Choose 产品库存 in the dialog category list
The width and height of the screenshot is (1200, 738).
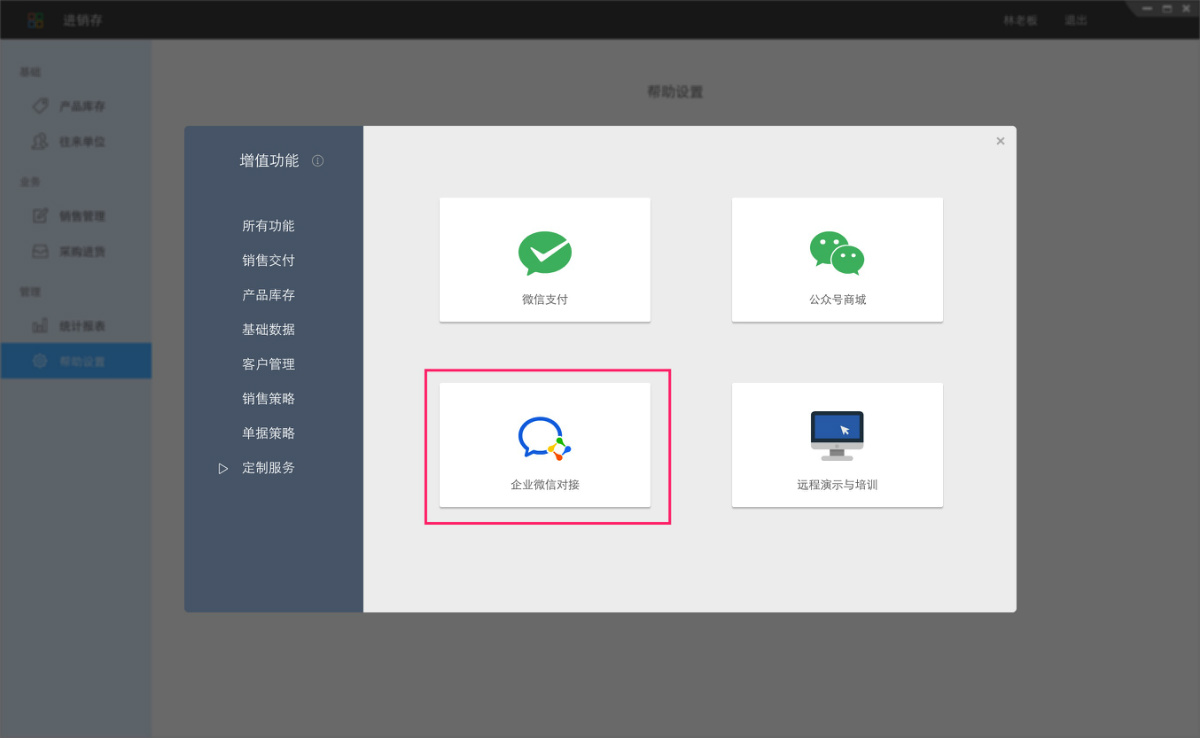click(268, 295)
